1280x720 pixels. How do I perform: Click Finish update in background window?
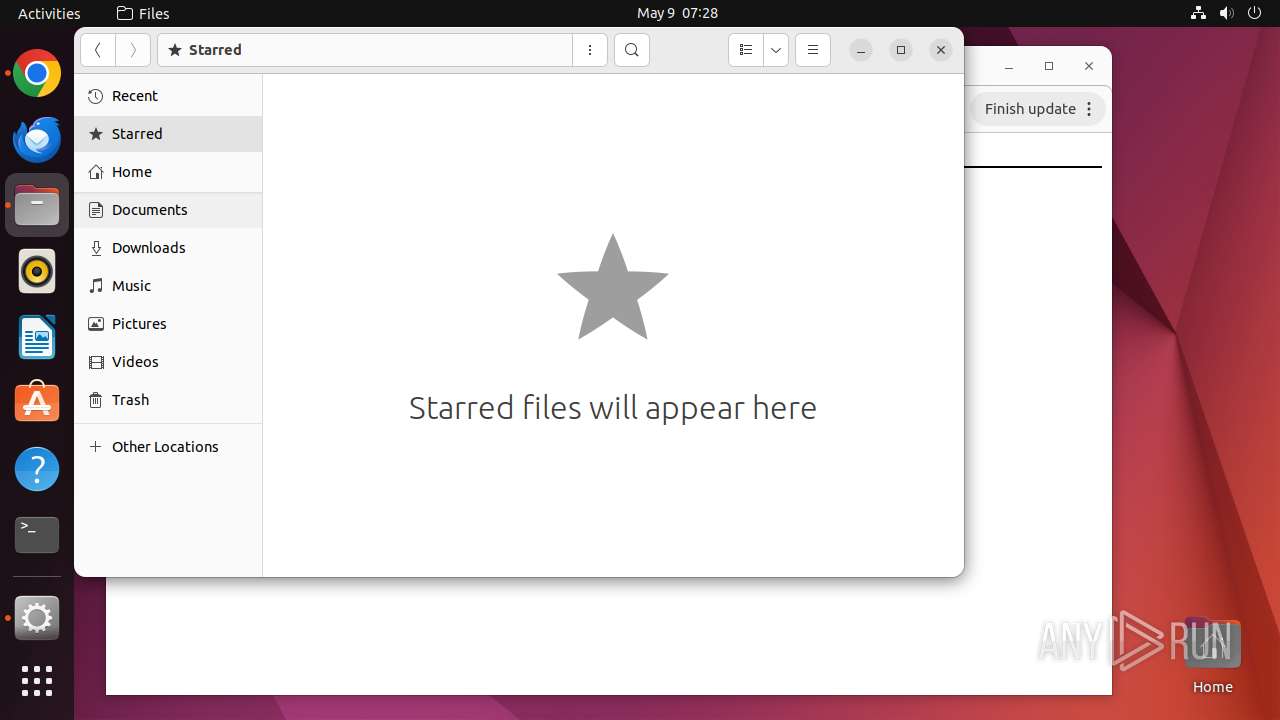point(1030,109)
